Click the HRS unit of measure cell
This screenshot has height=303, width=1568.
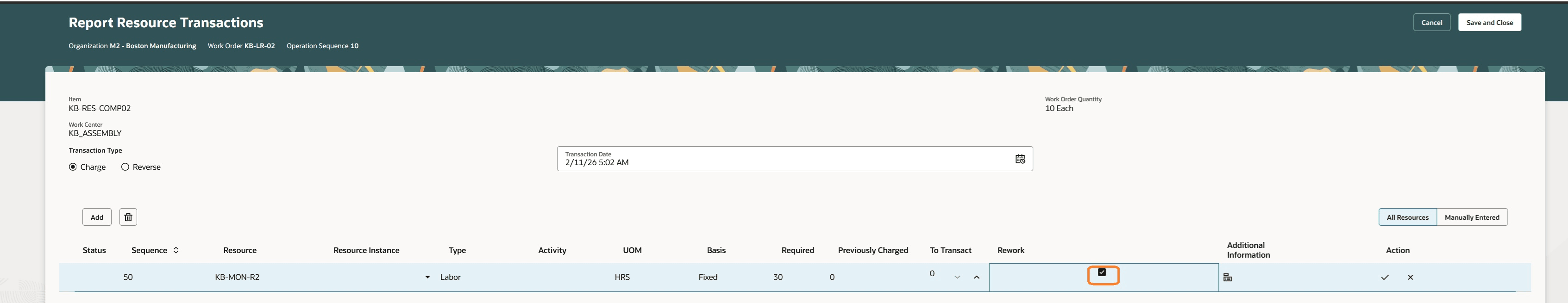pyautogui.click(x=622, y=278)
